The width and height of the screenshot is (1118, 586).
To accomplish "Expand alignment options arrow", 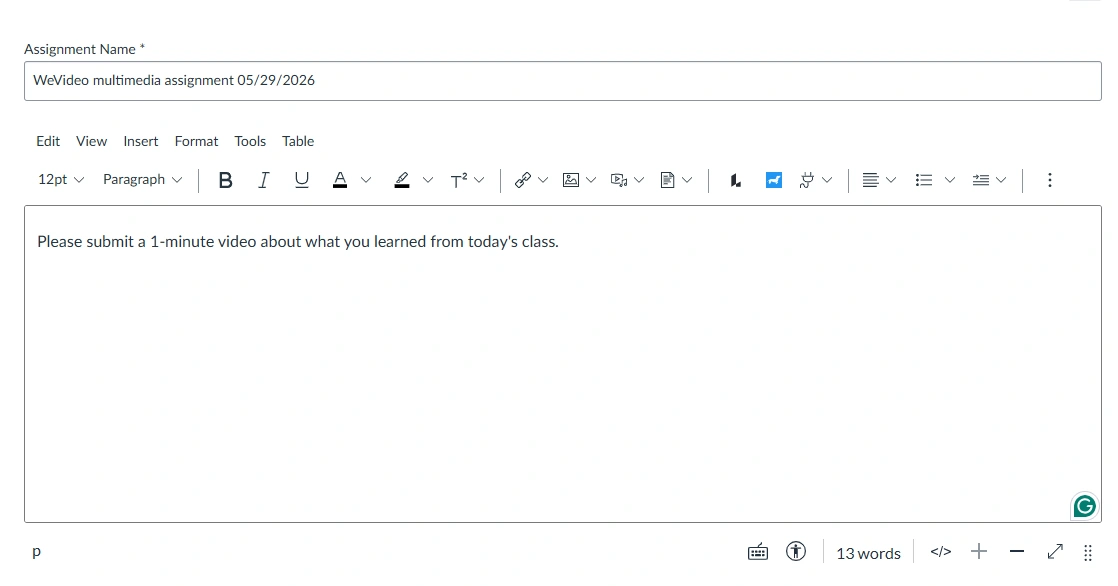I will coord(891,180).
